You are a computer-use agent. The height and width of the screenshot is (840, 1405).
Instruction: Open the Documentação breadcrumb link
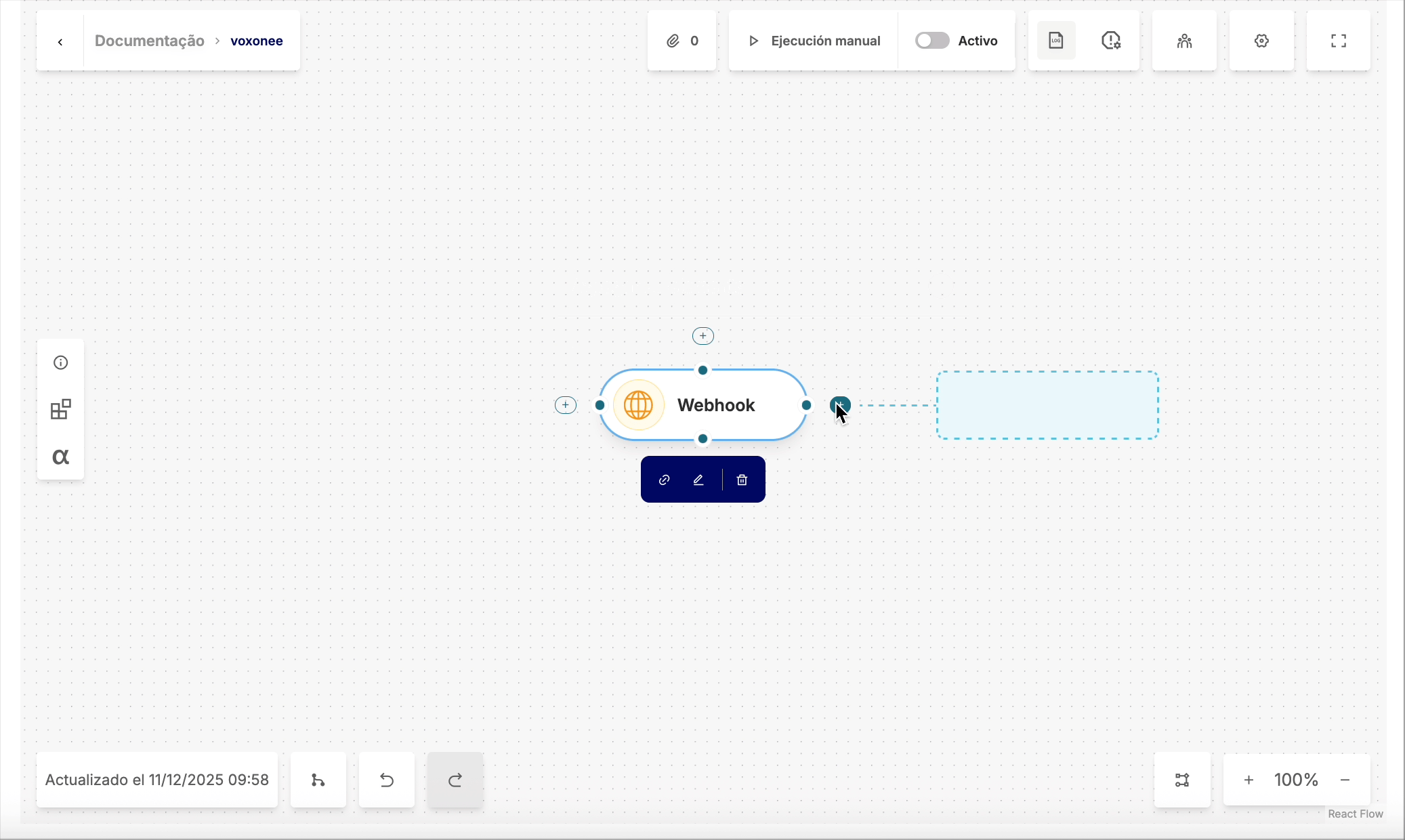click(149, 41)
